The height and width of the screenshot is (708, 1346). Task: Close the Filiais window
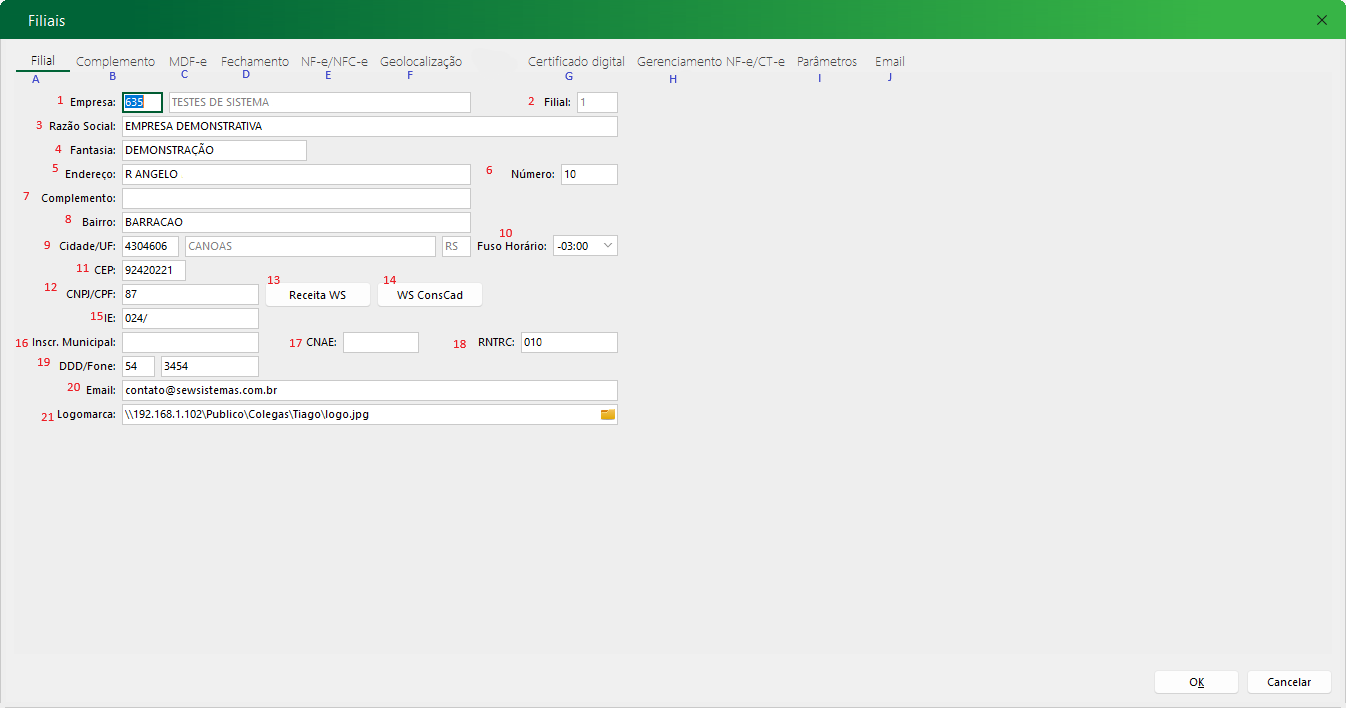1322,20
